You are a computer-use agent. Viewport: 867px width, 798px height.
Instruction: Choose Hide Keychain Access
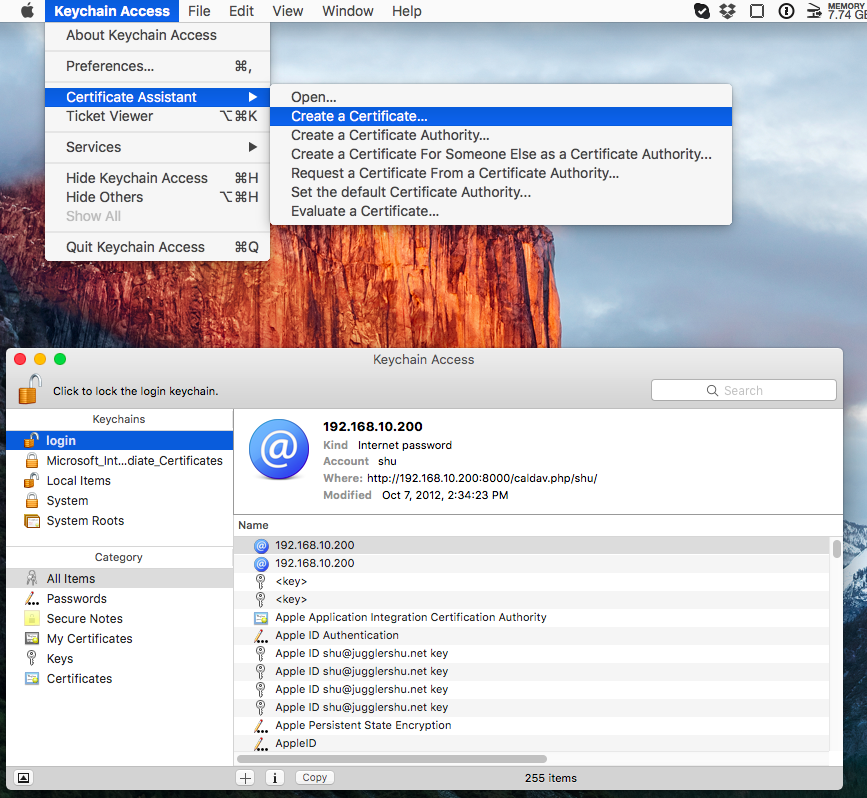click(157, 178)
